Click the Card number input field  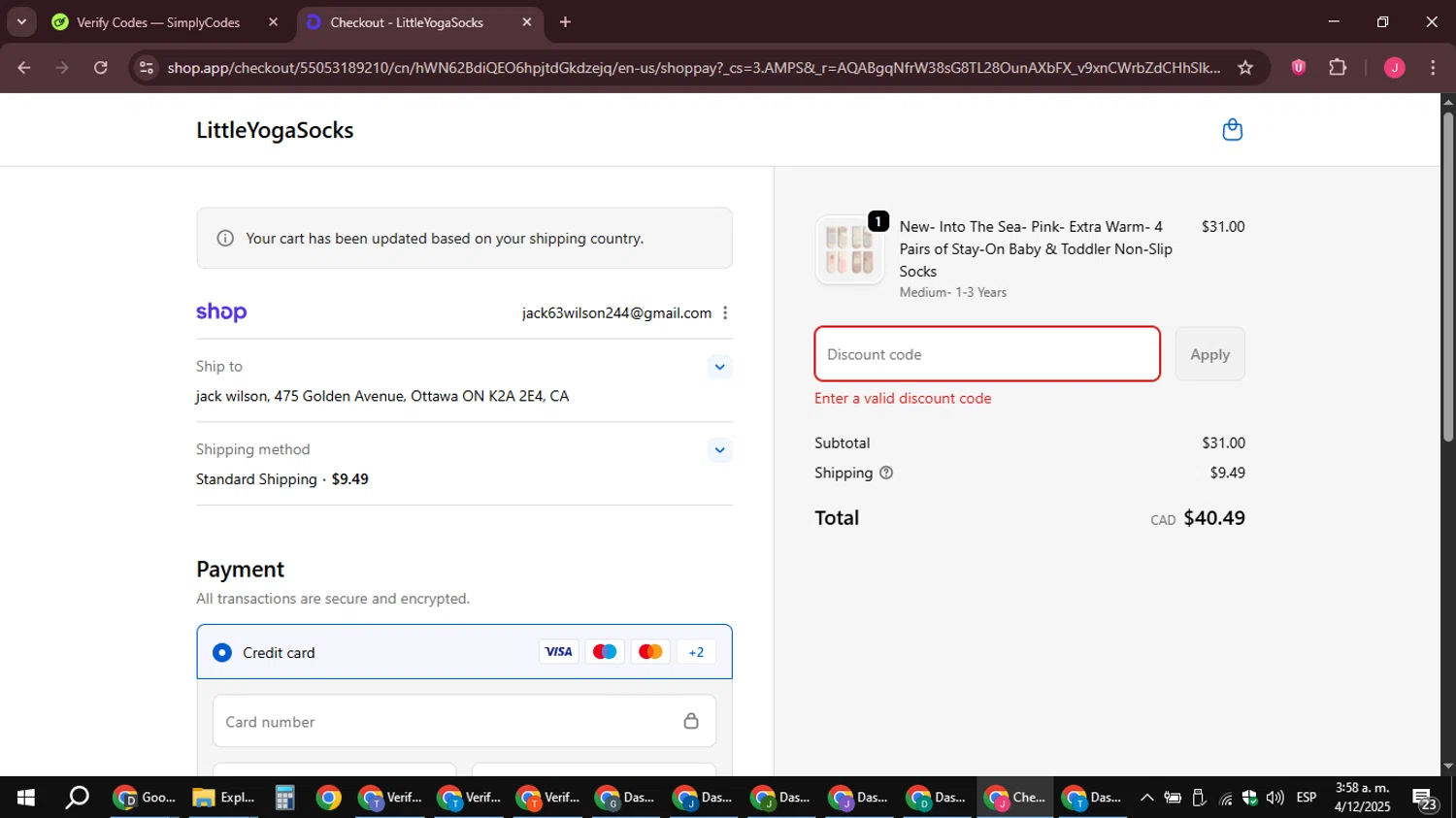(464, 721)
